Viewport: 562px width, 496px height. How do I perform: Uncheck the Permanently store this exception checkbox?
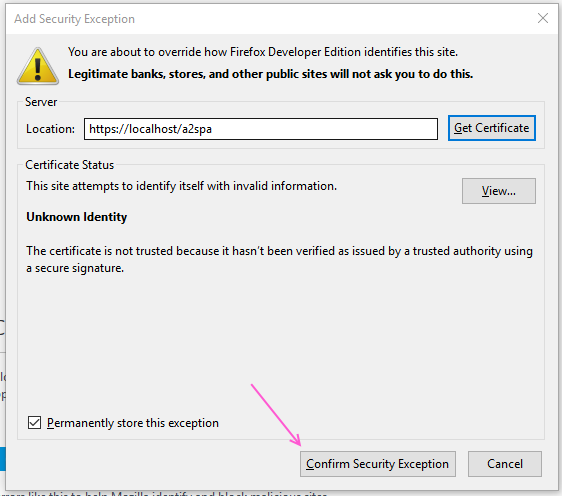click(34, 423)
